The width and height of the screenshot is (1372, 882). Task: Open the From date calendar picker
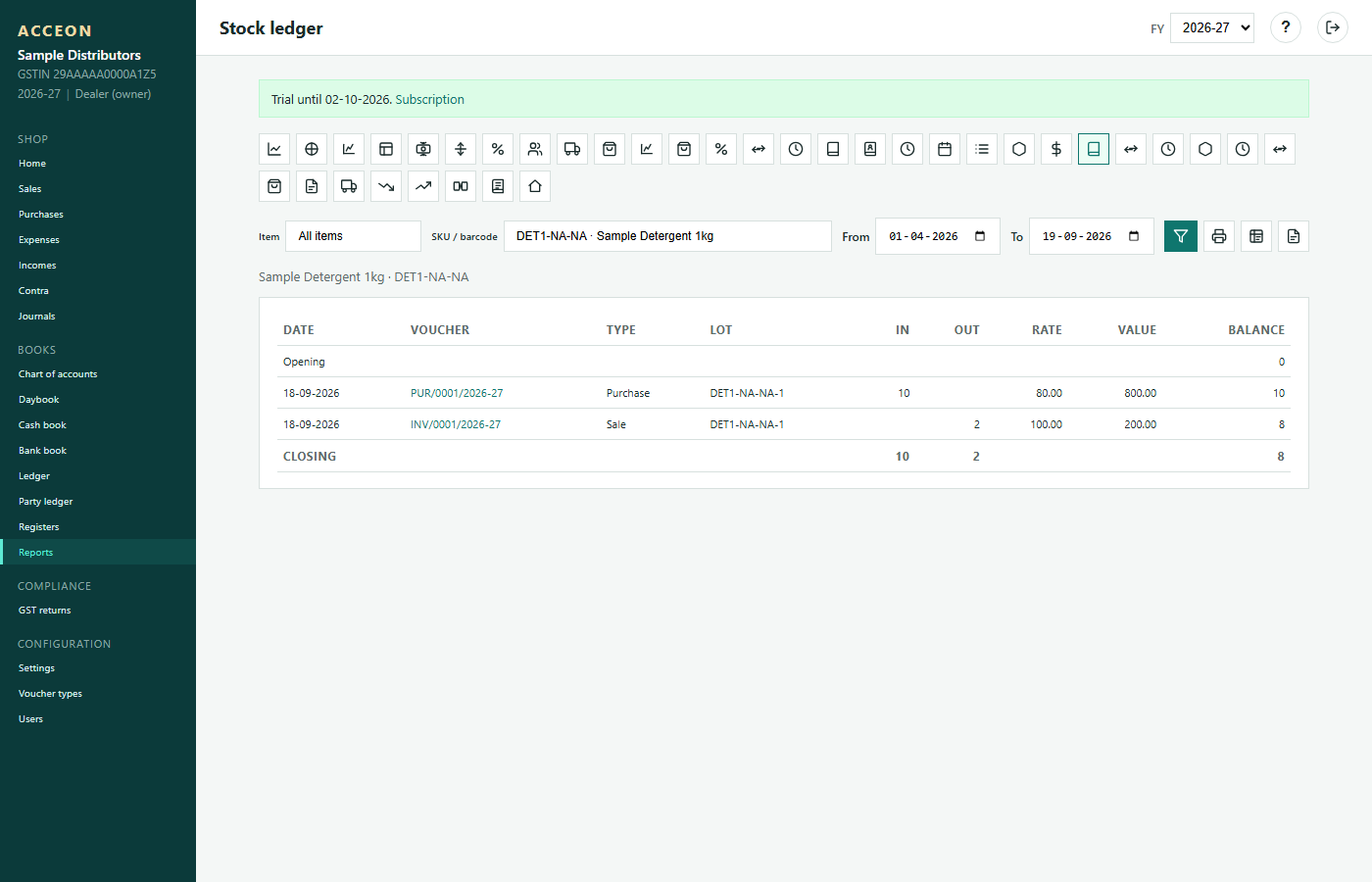[980, 236]
